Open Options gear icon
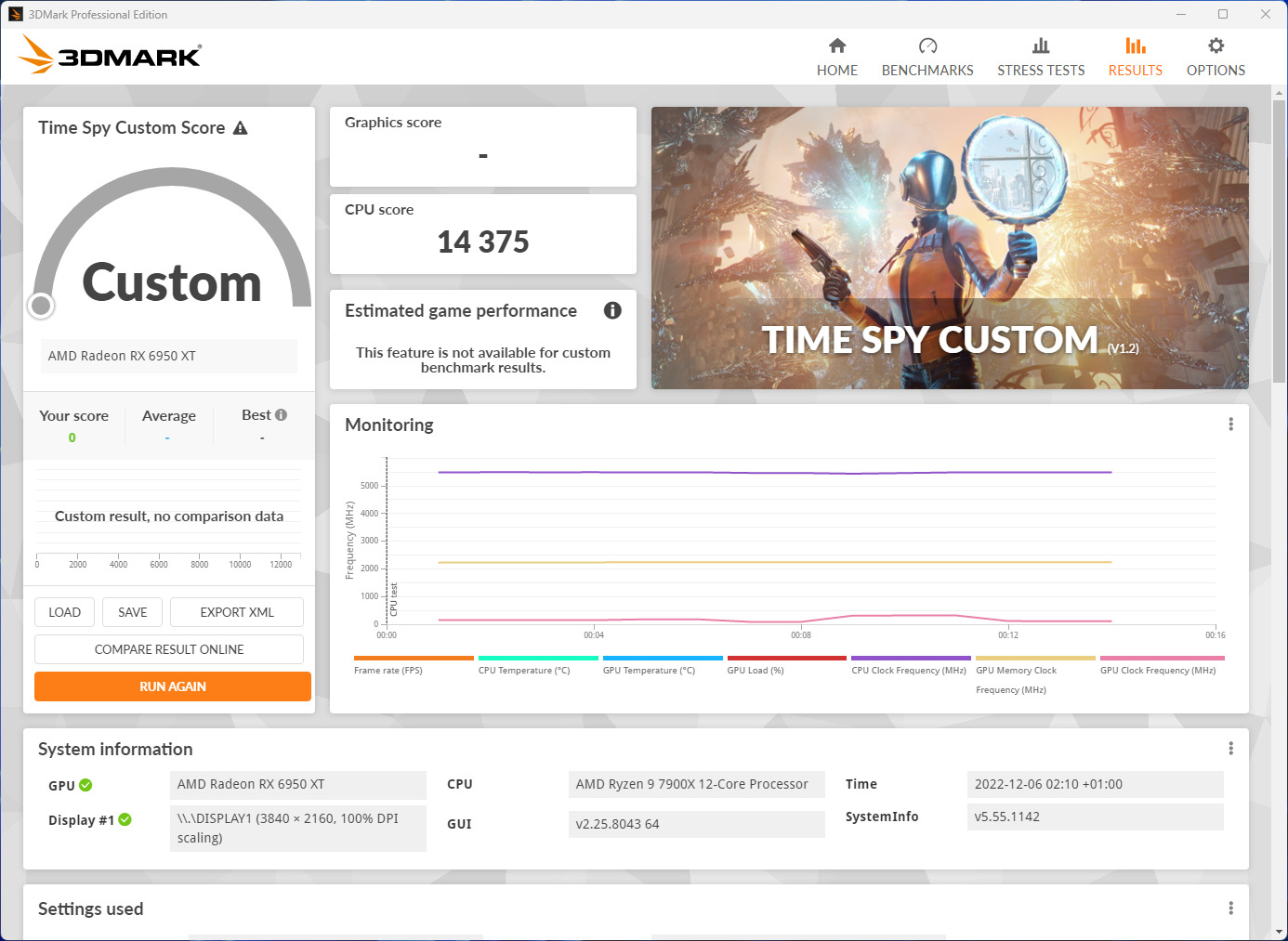1288x941 pixels. pyautogui.click(x=1216, y=46)
